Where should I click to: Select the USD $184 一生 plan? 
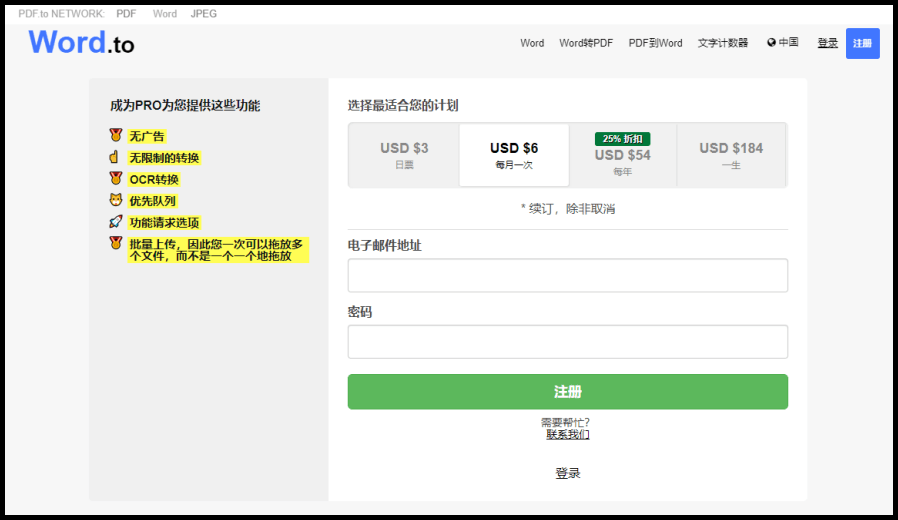click(731, 155)
